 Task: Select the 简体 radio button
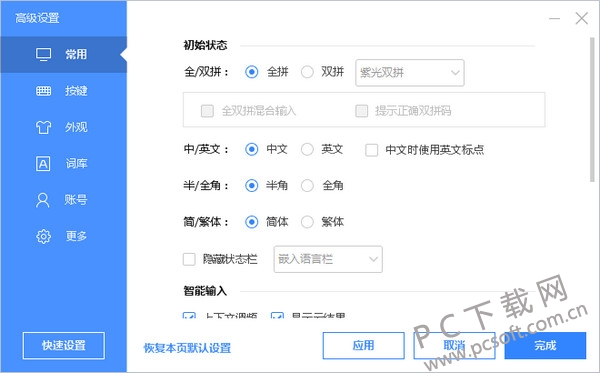251,222
